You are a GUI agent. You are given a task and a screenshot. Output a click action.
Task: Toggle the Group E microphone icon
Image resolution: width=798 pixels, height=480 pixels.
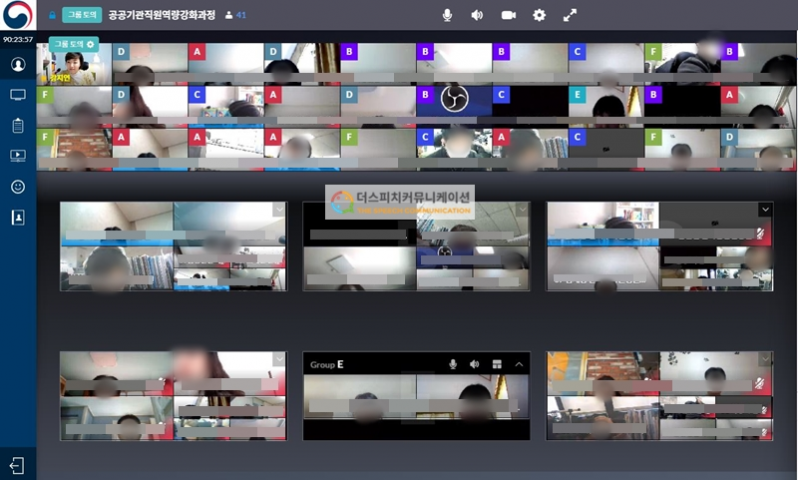point(452,364)
